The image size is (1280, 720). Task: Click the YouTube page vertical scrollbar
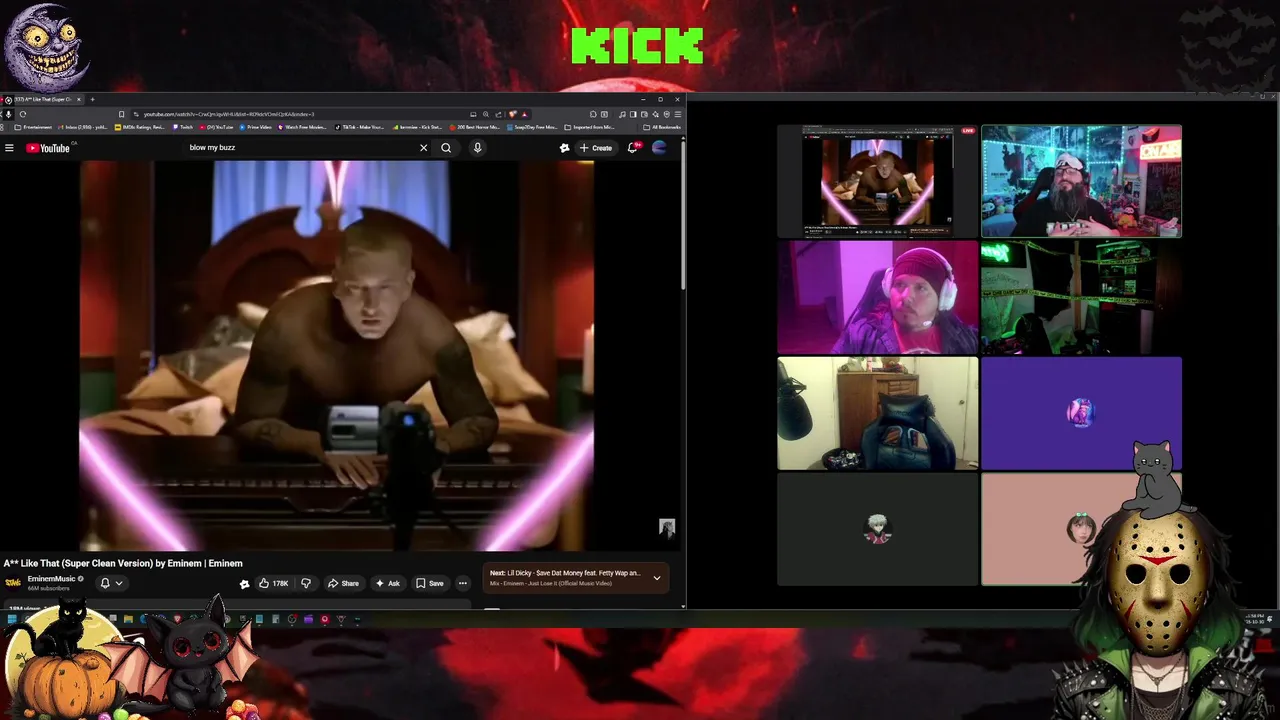683,215
